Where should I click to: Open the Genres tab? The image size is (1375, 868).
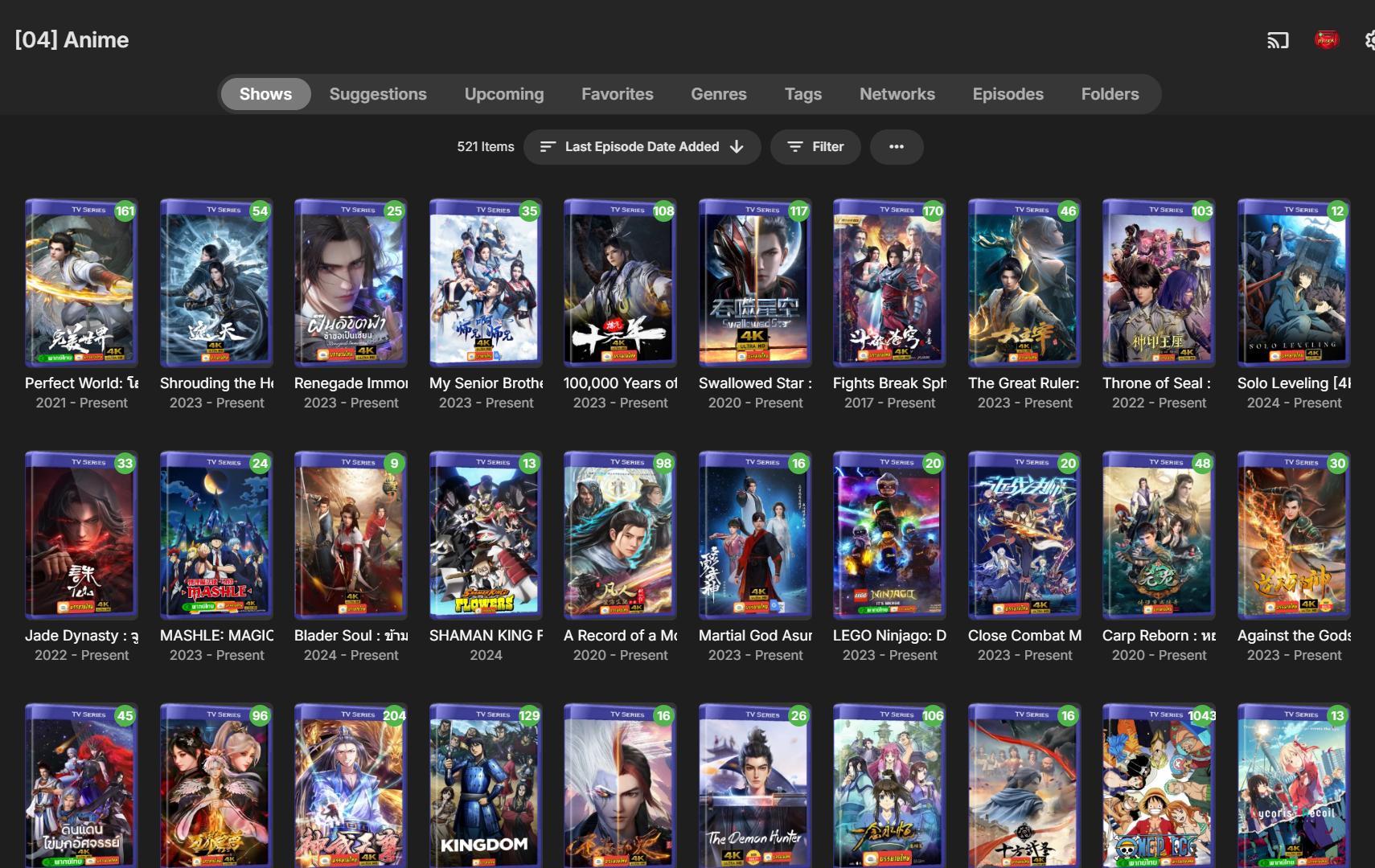click(719, 94)
